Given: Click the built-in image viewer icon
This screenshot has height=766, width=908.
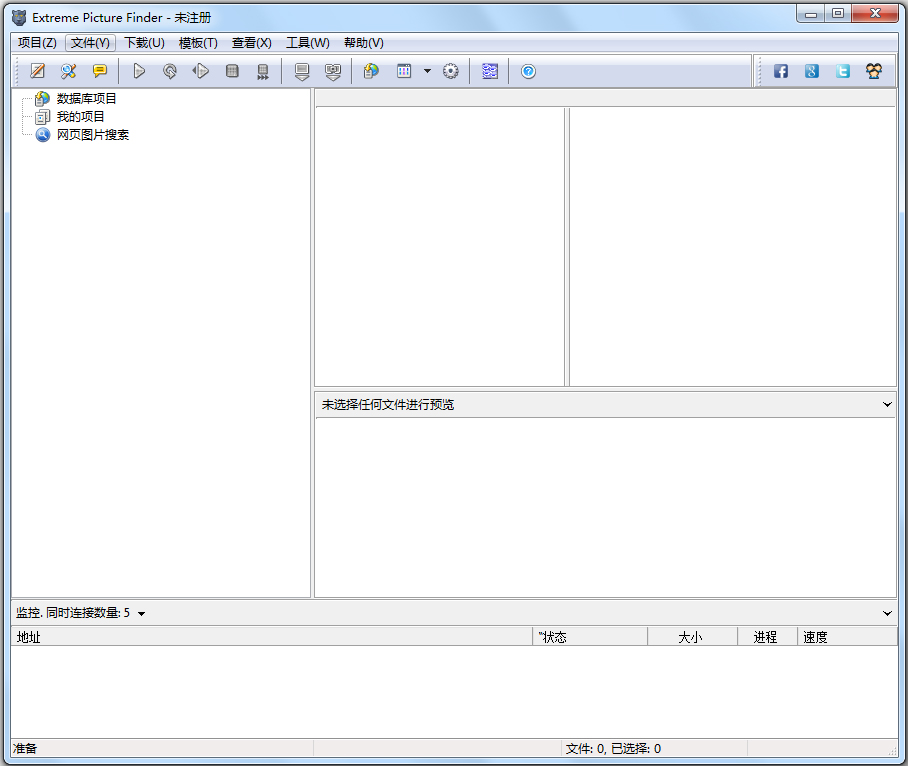Looking at the screenshot, I should [x=489, y=71].
